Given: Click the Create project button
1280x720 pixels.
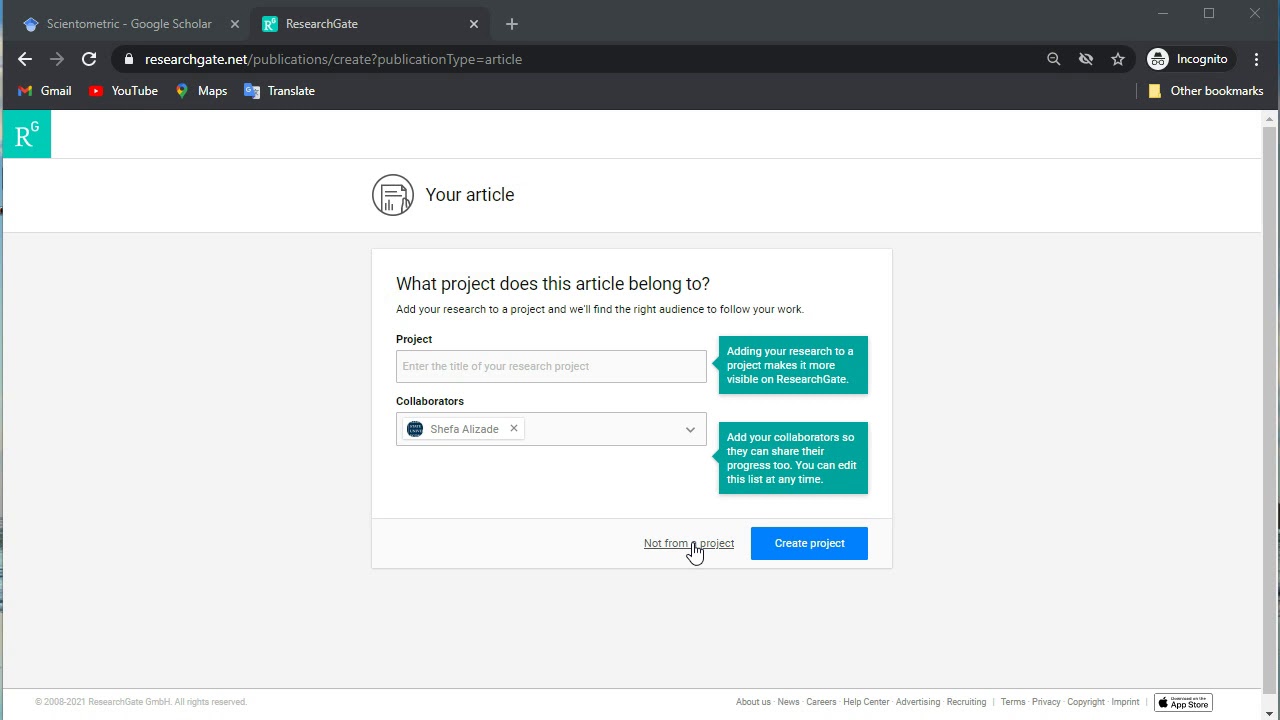Looking at the screenshot, I should [x=809, y=543].
